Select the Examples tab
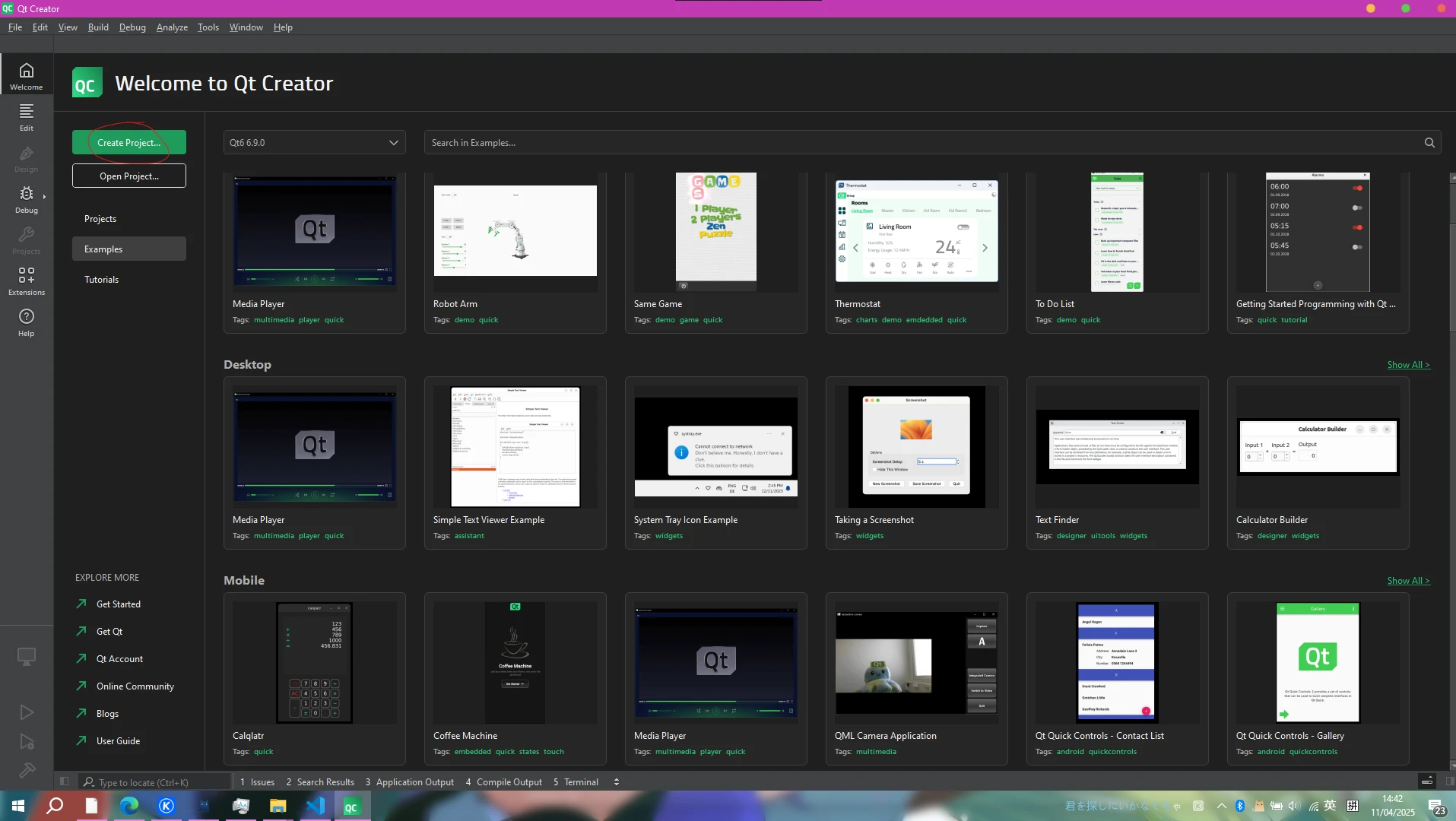The image size is (1456, 821). (x=129, y=249)
